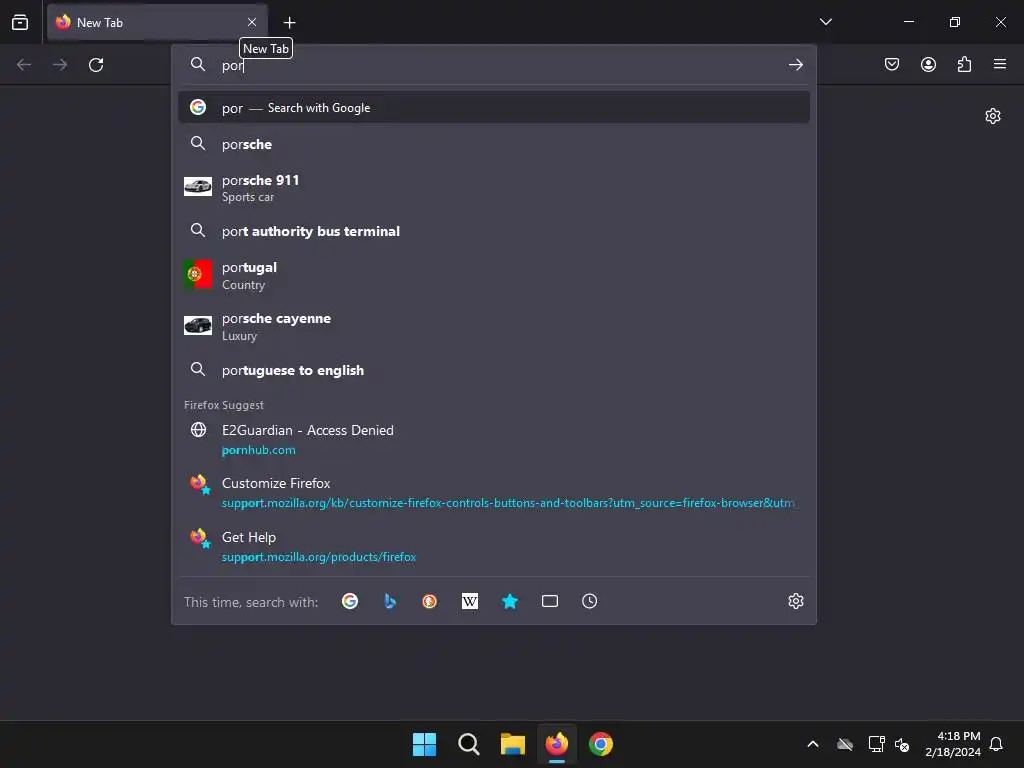Choose 'port authority bus terminal' suggestion
Image resolution: width=1024 pixels, height=768 pixels.
point(494,231)
